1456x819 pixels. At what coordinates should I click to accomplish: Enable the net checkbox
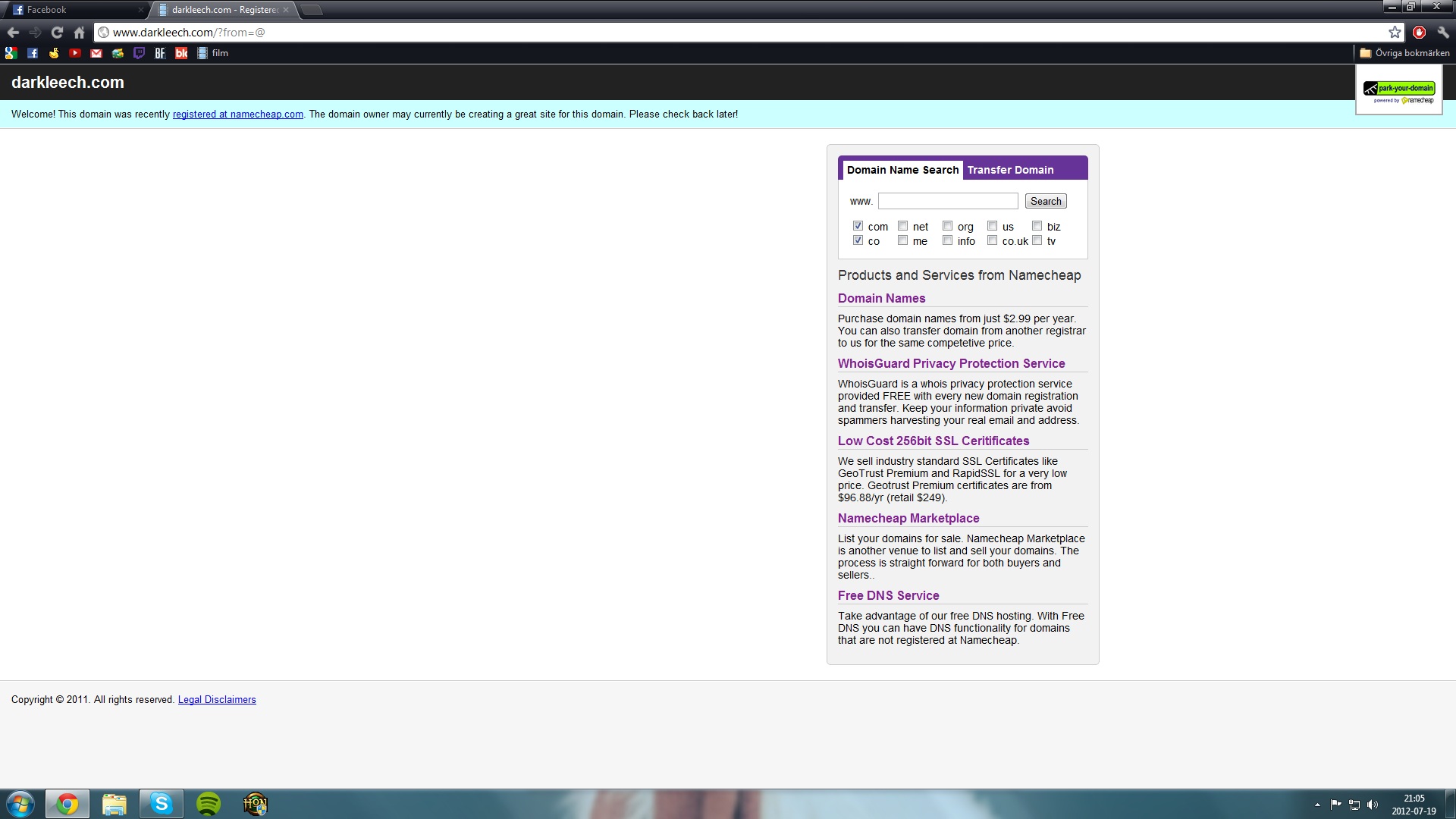902,226
